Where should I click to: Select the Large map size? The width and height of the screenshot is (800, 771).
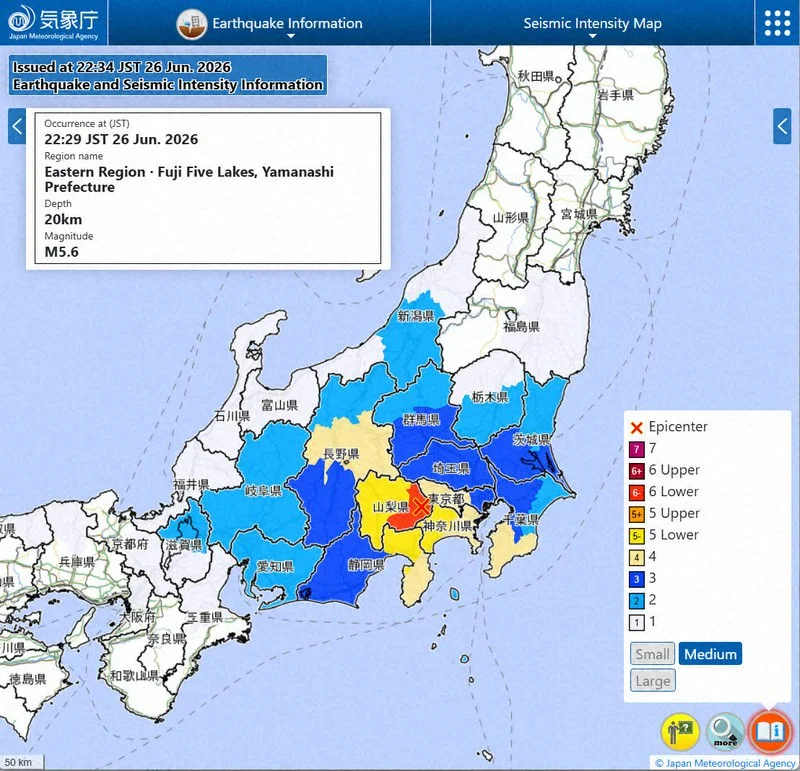tap(653, 681)
